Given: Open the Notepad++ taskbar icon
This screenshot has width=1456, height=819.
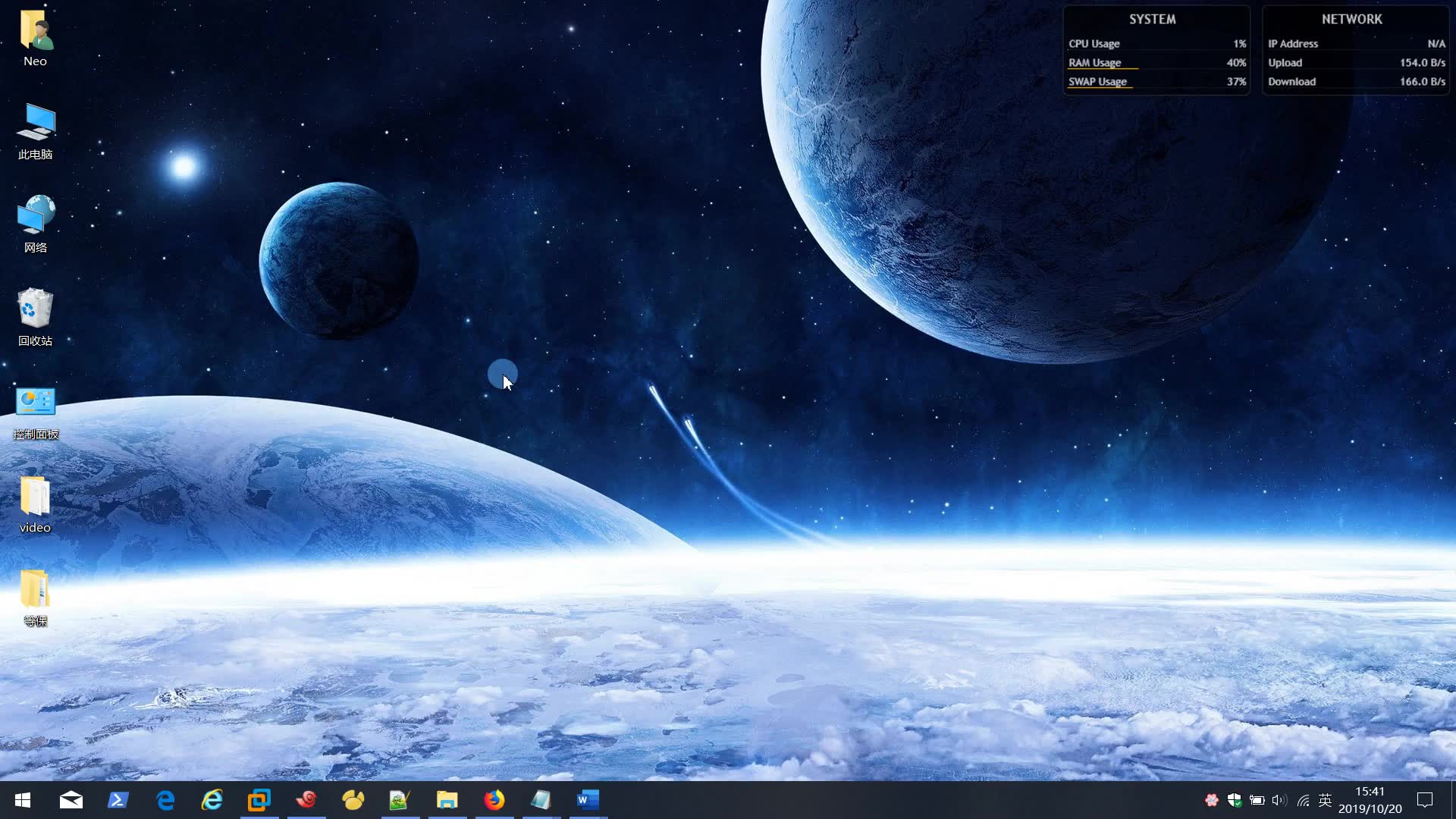Looking at the screenshot, I should 400,800.
